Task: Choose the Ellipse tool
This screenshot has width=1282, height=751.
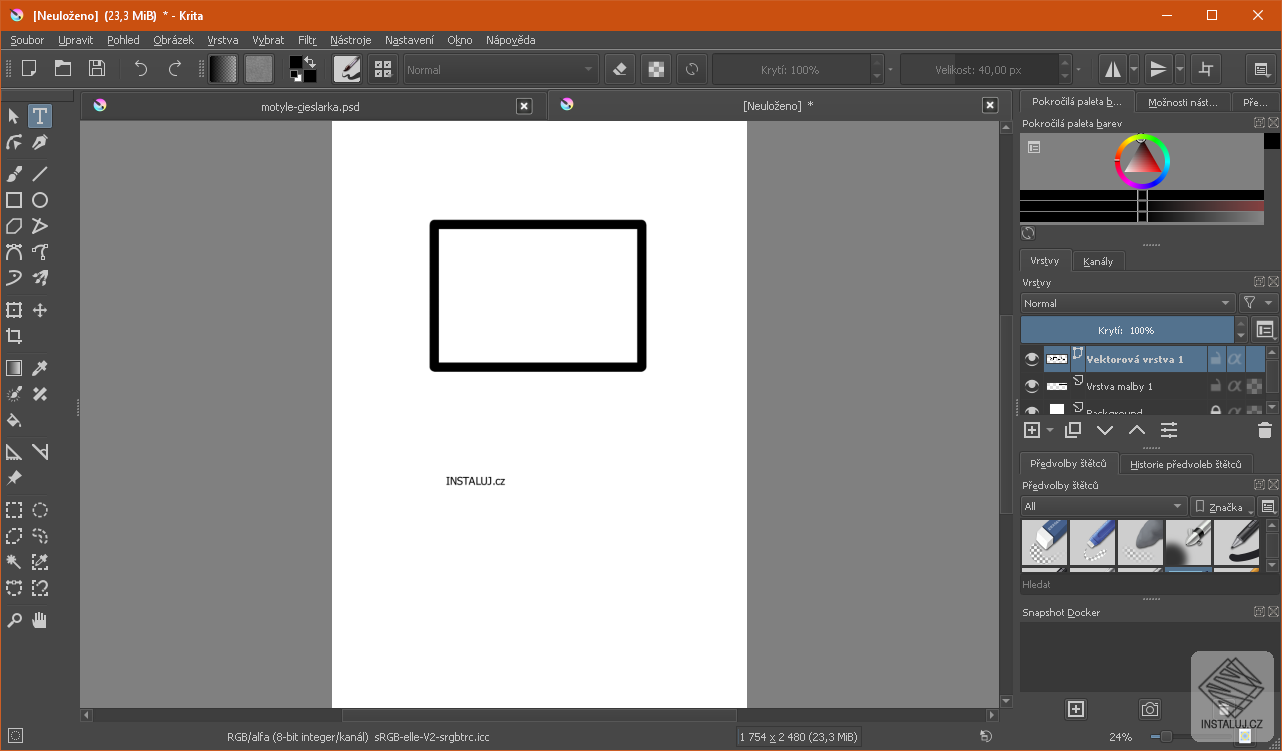Action: [x=39, y=200]
